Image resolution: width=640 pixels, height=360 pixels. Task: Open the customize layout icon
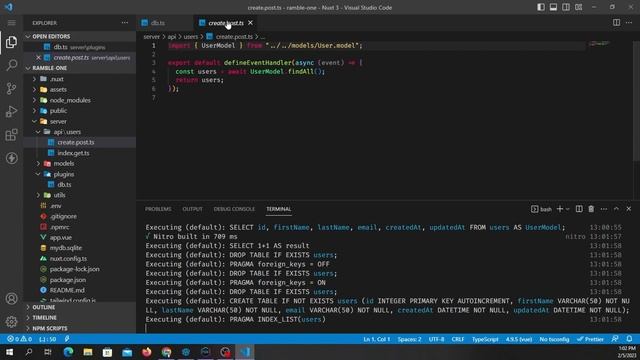(x=579, y=7)
